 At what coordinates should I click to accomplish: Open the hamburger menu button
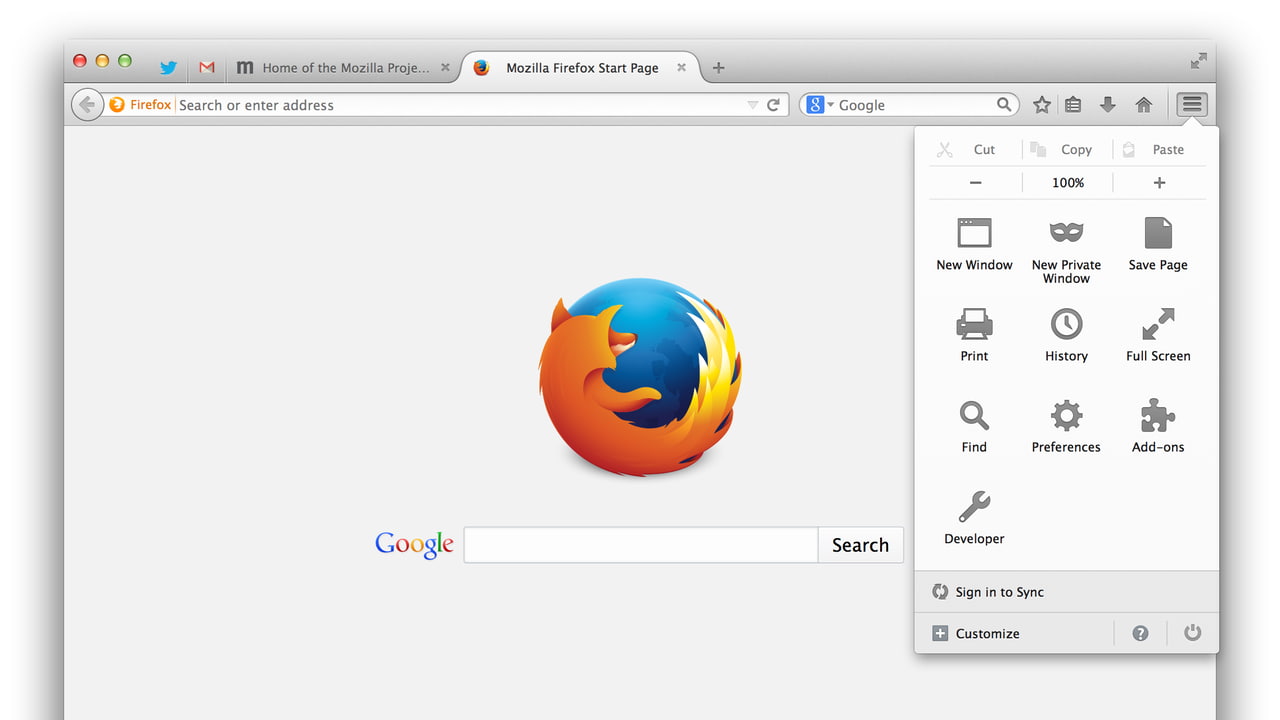pyautogui.click(x=1192, y=104)
